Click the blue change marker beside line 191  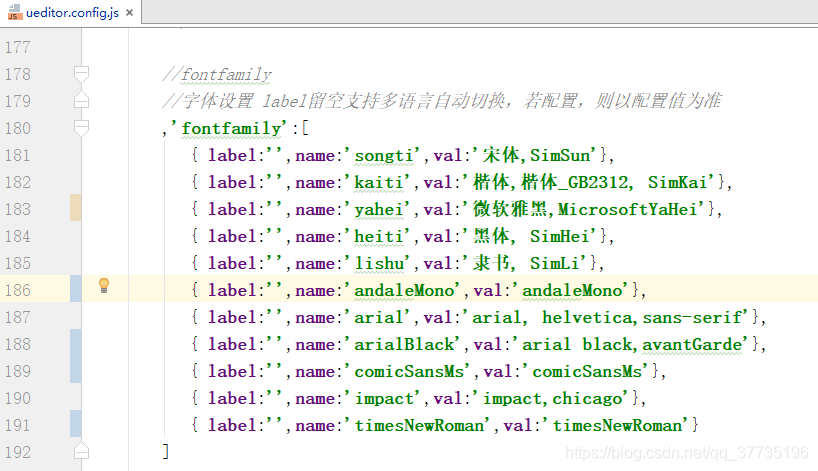[76, 424]
